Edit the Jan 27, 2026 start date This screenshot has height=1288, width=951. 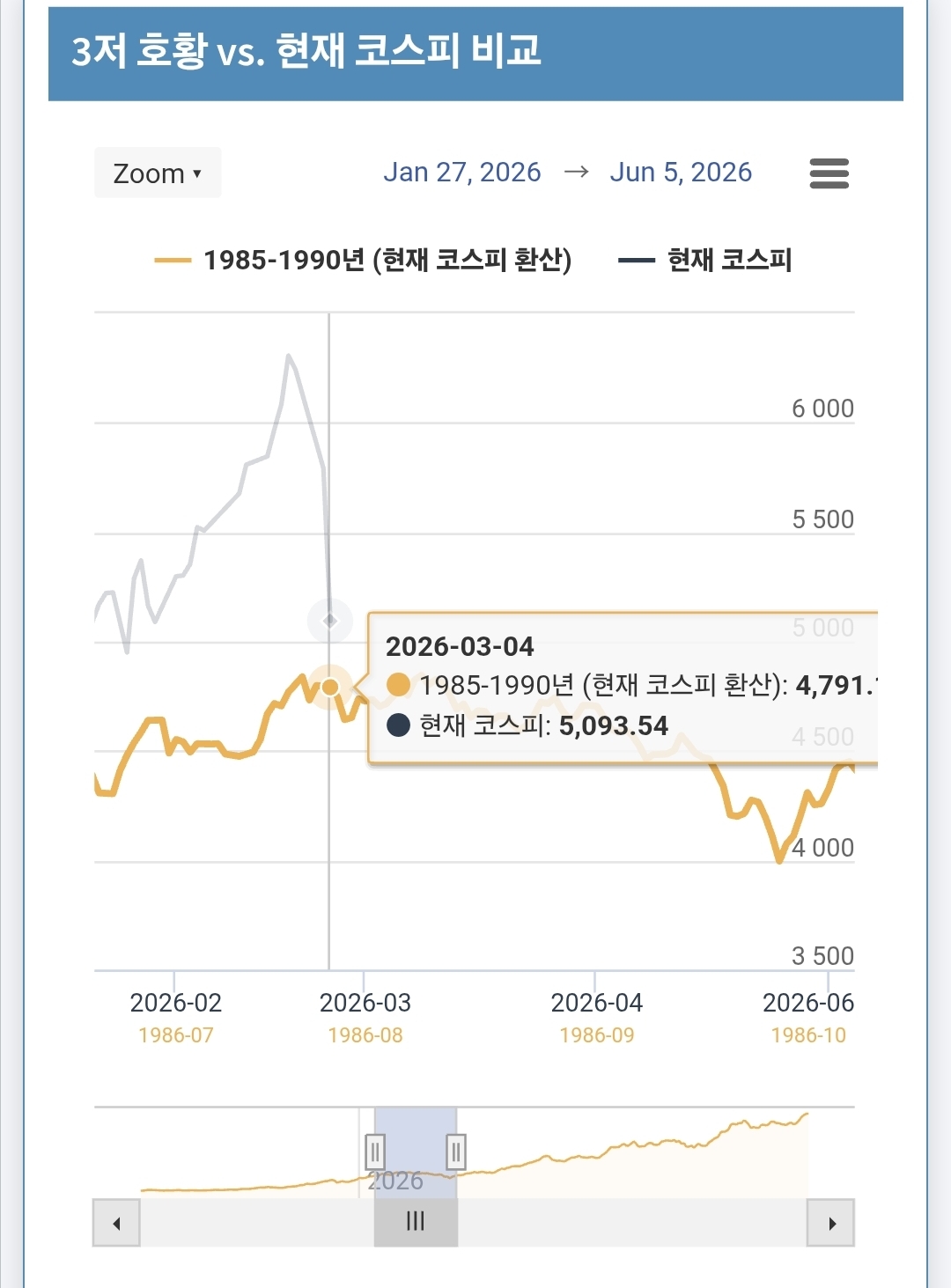coord(461,173)
